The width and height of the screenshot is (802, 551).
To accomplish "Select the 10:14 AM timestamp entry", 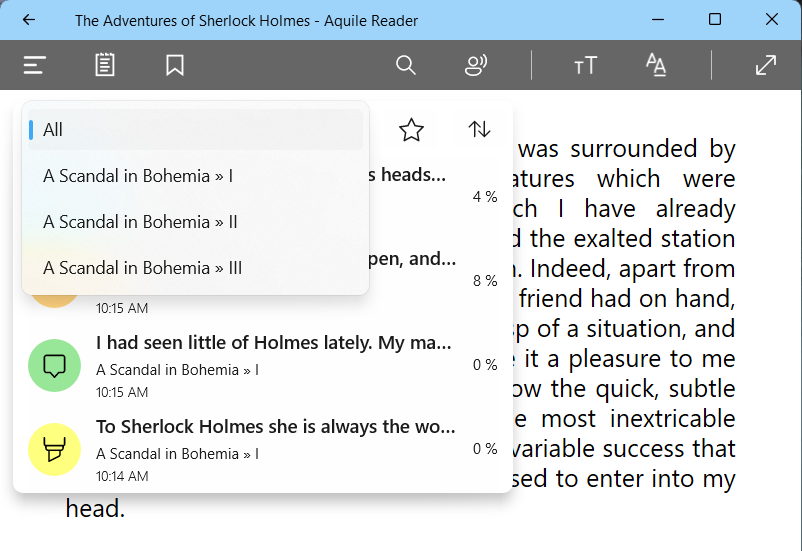I will tap(122, 476).
